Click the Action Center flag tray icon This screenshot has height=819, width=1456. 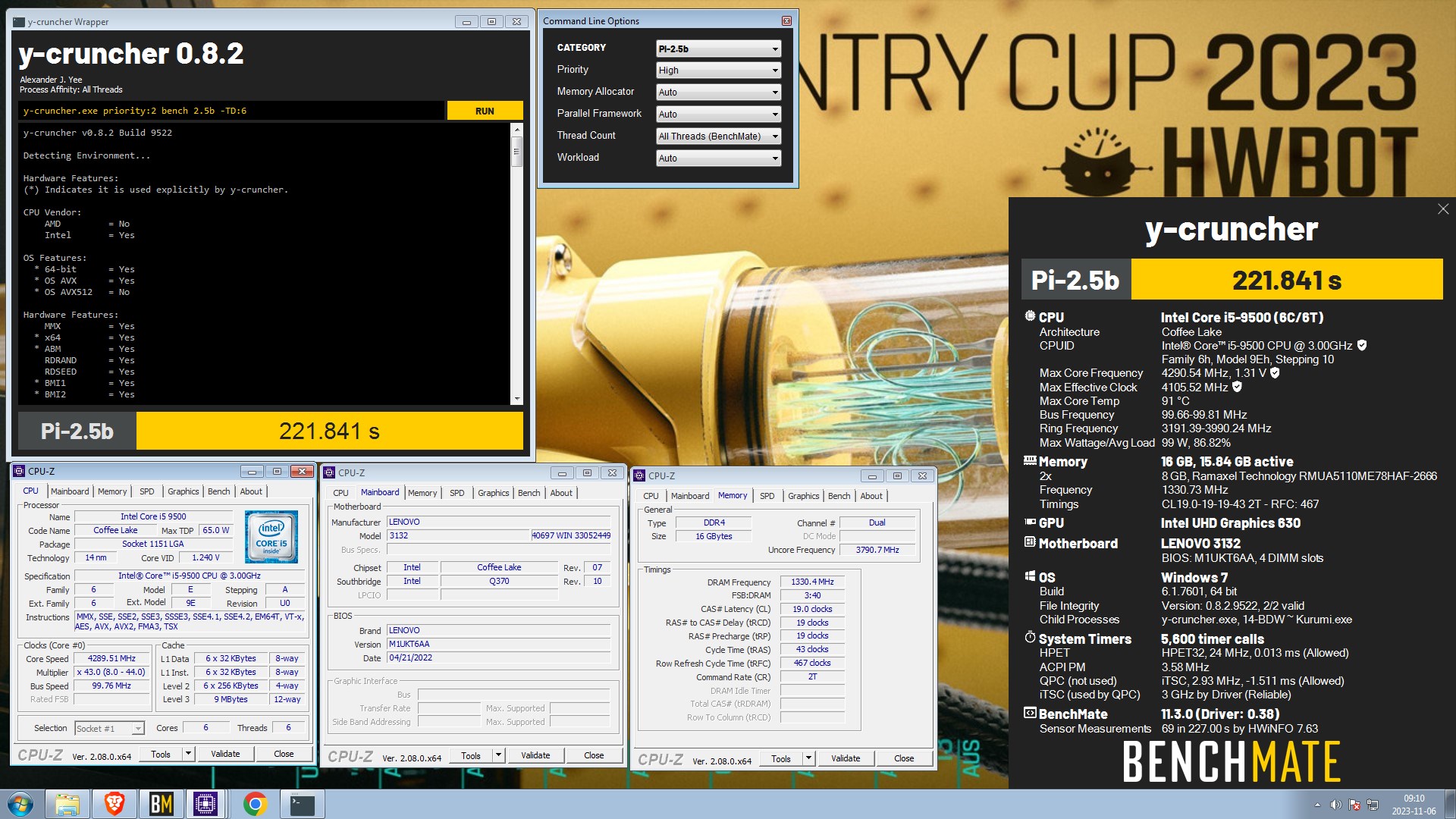click(x=1354, y=805)
